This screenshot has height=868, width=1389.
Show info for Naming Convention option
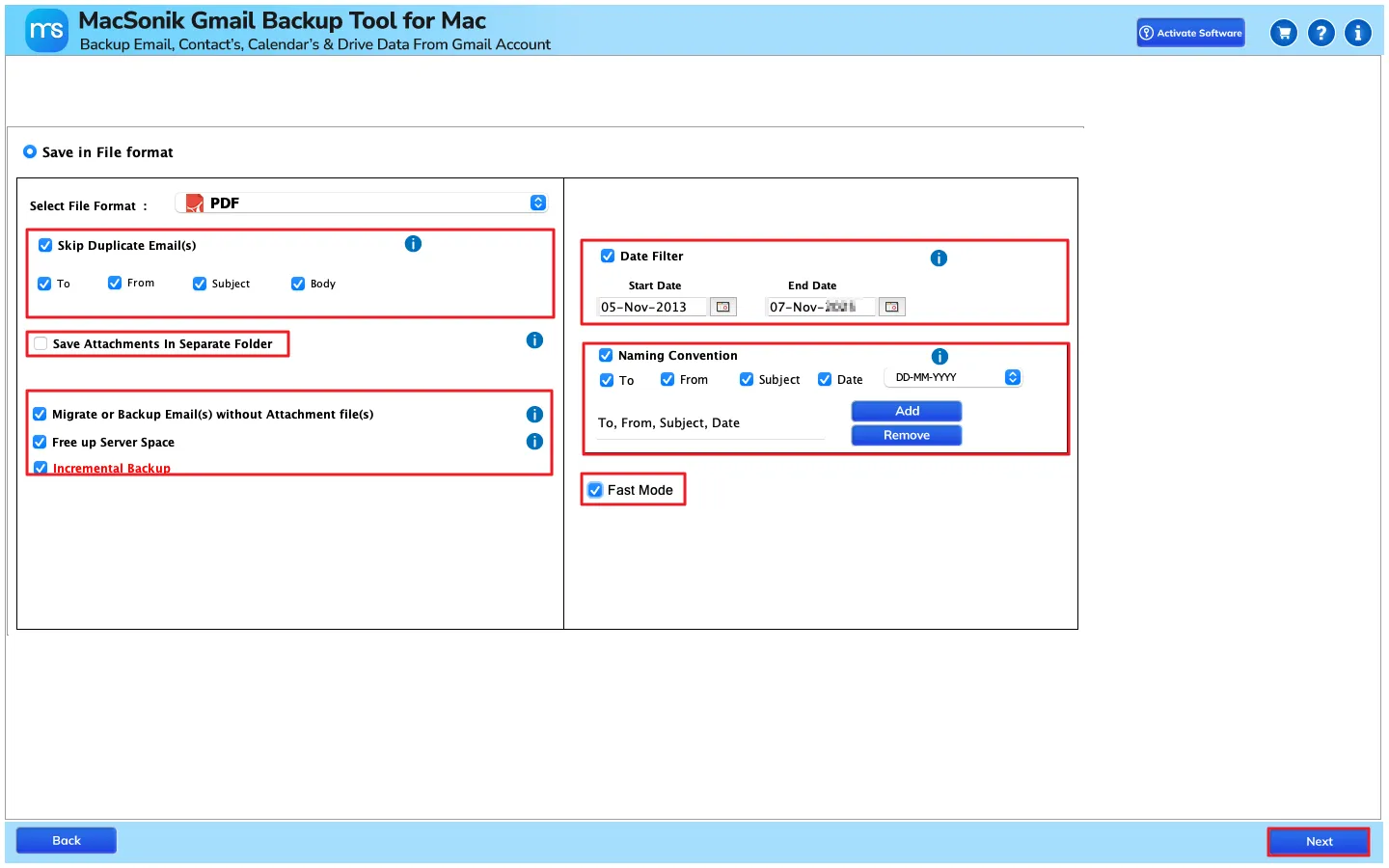click(x=940, y=357)
